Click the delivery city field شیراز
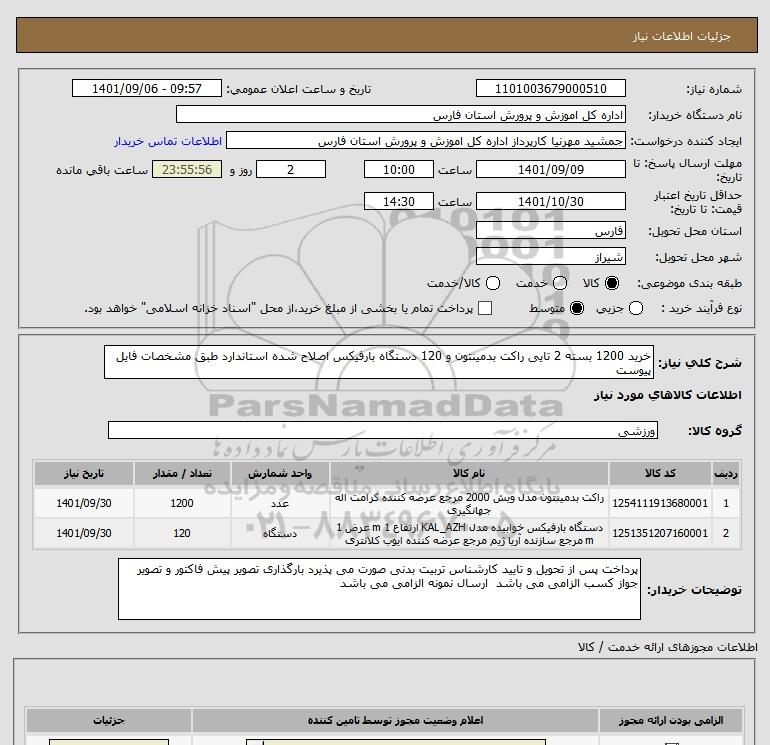770x745 pixels. click(x=550, y=256)
